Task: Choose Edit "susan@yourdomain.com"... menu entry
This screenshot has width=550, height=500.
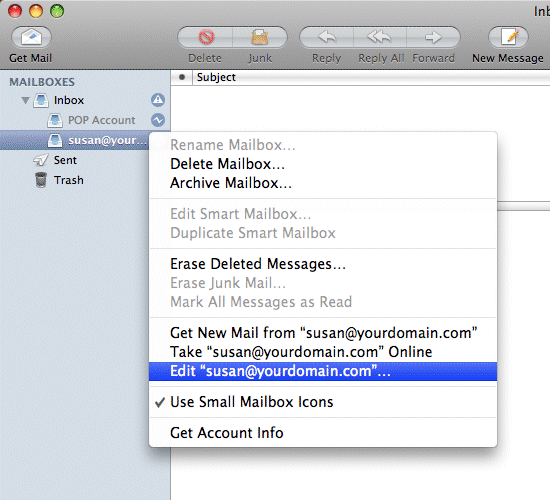Action: click(323, 371)
